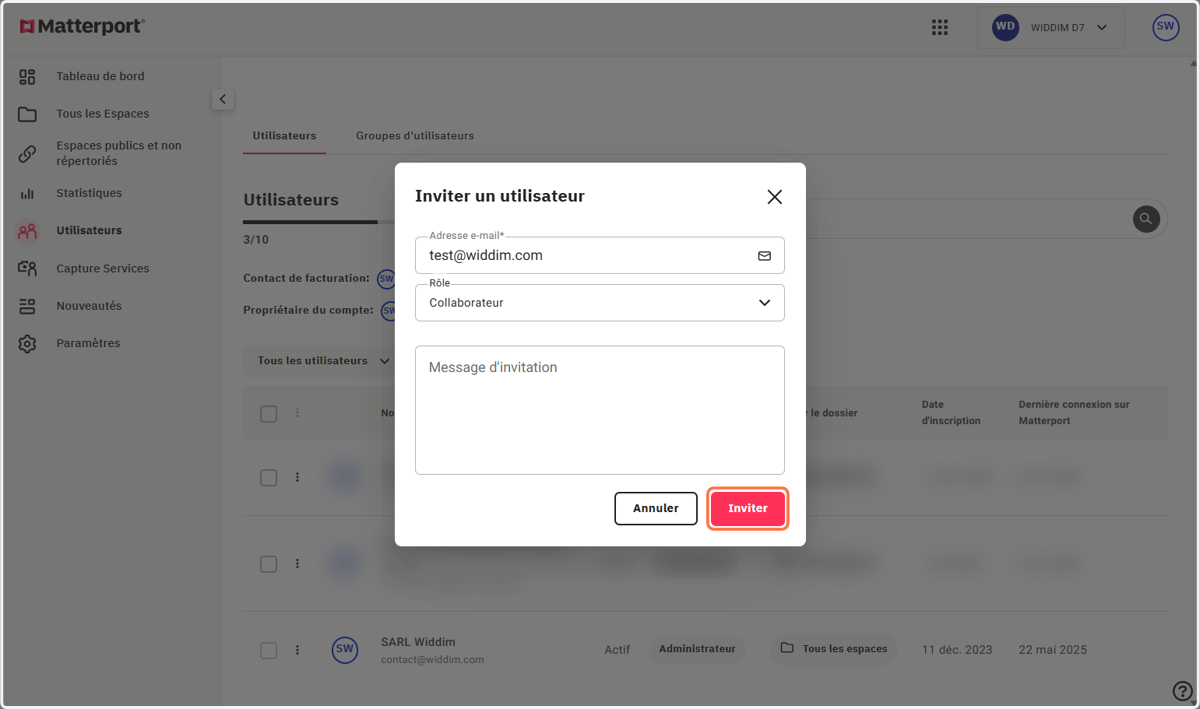The width and height of the screenshot is (1200, 709).
Task: Open Espaces publics et non répertoriés
Action: coord(119,153)
